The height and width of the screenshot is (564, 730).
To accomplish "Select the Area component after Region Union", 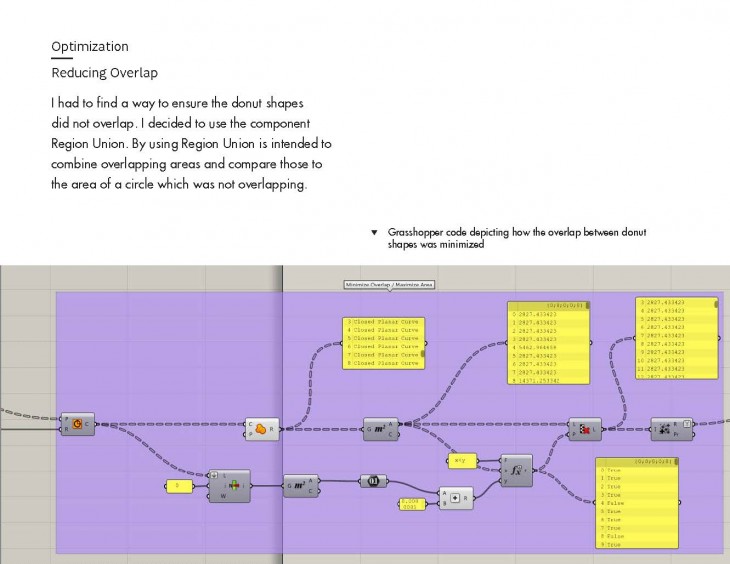I will click(x=379, y=429).
